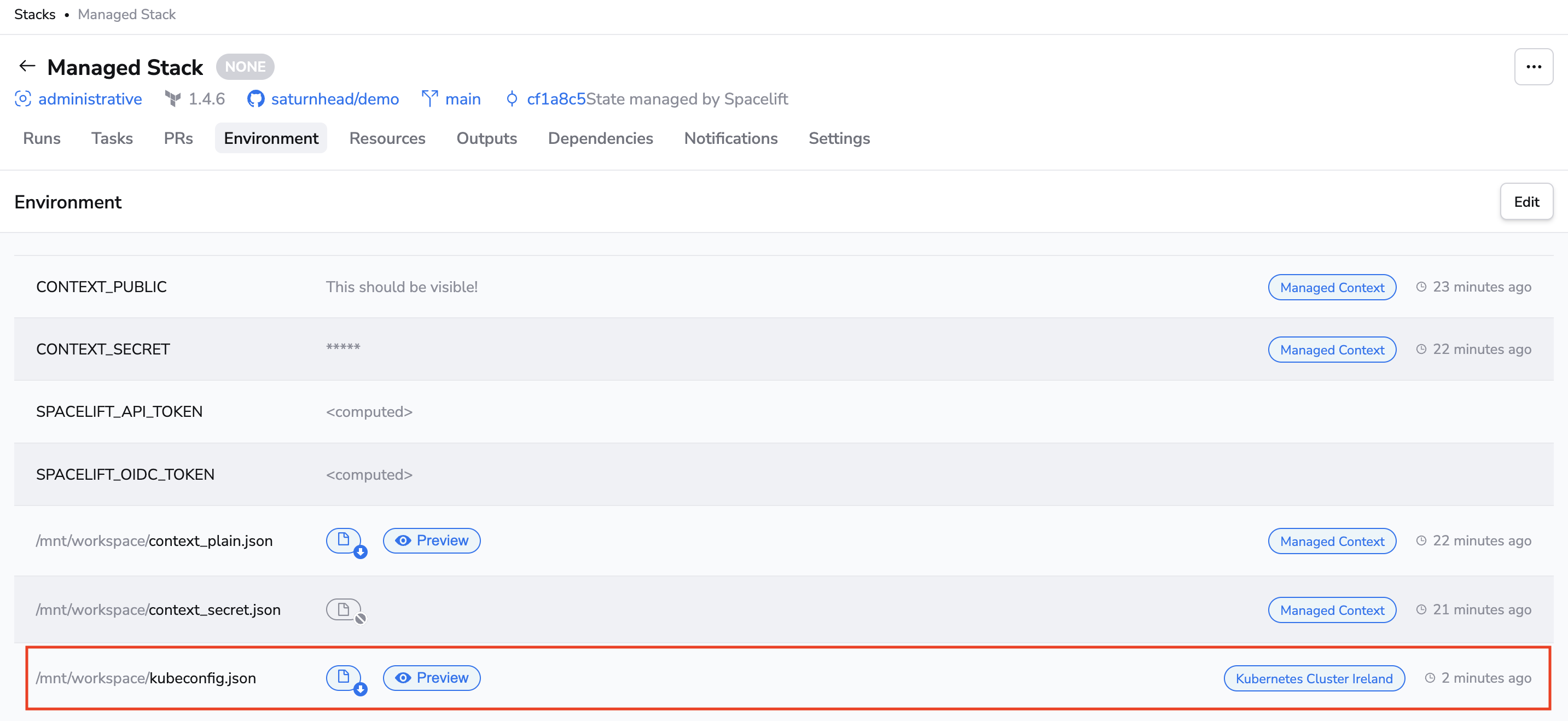Click the GitHub icon next to saturnhead/demo

[255, 99]
